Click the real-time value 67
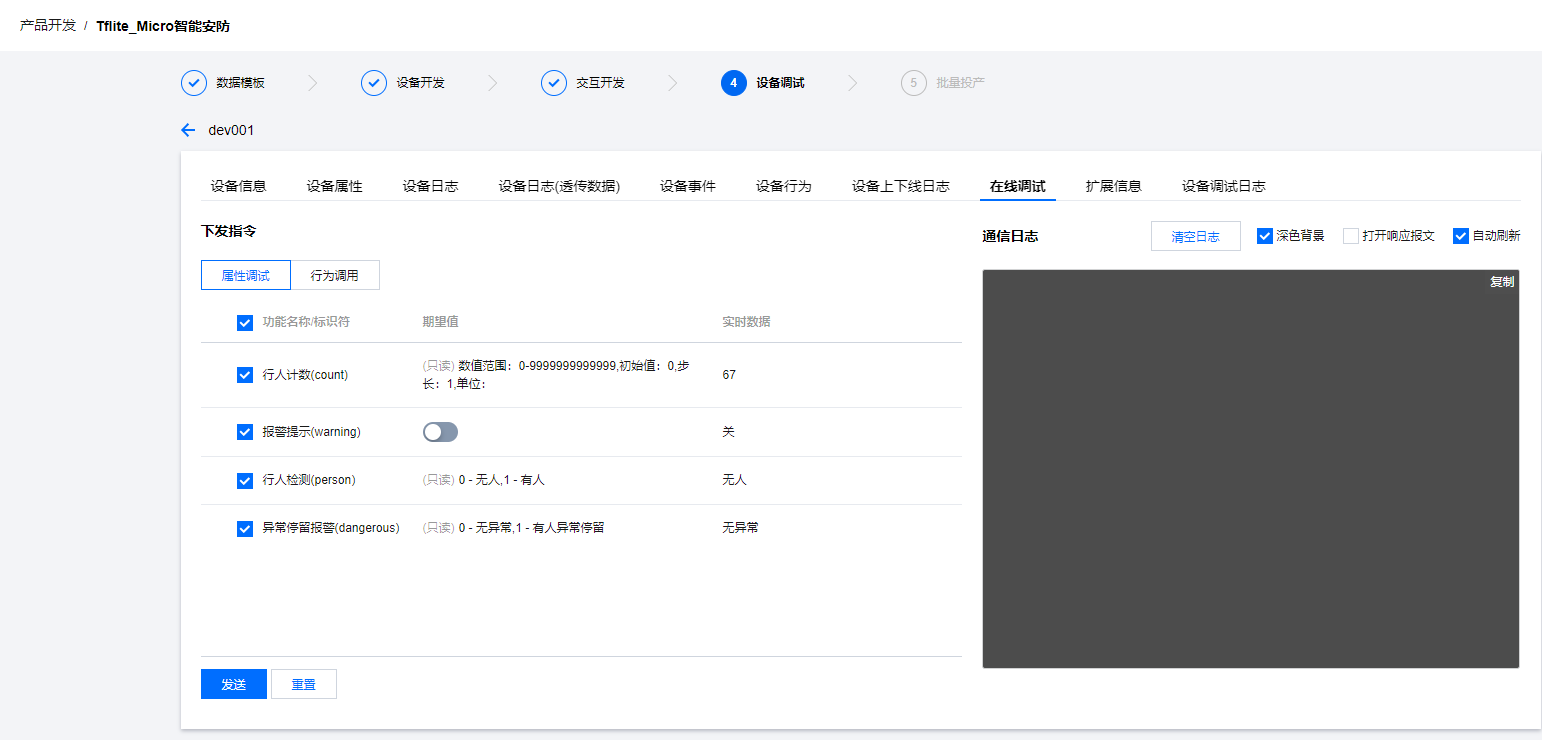This screenshot has width=1542, height=740. (729, 375)
